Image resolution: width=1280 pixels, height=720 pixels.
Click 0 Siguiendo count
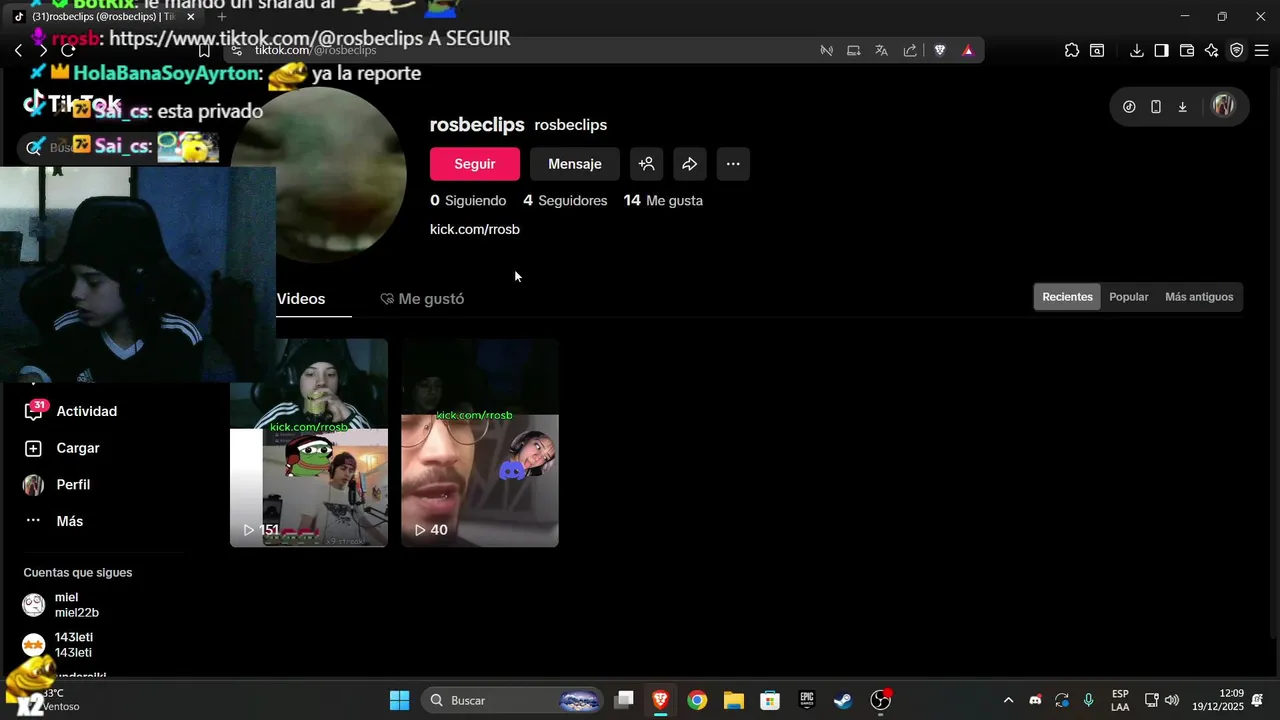(x=468, y=200)
